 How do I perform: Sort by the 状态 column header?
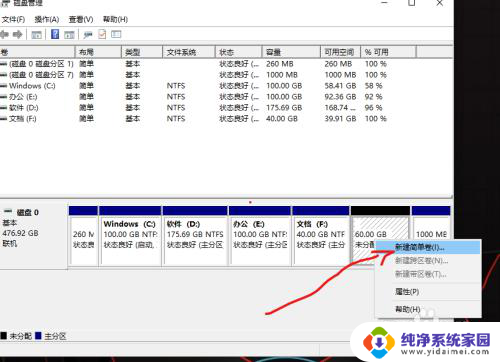click(239, 52)
